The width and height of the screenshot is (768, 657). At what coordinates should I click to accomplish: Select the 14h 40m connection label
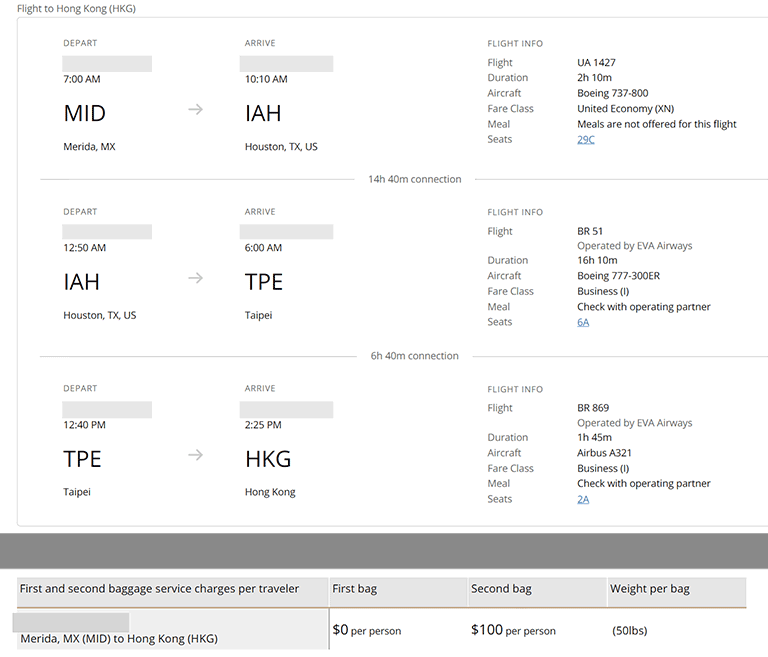click(x=414, y=180)
